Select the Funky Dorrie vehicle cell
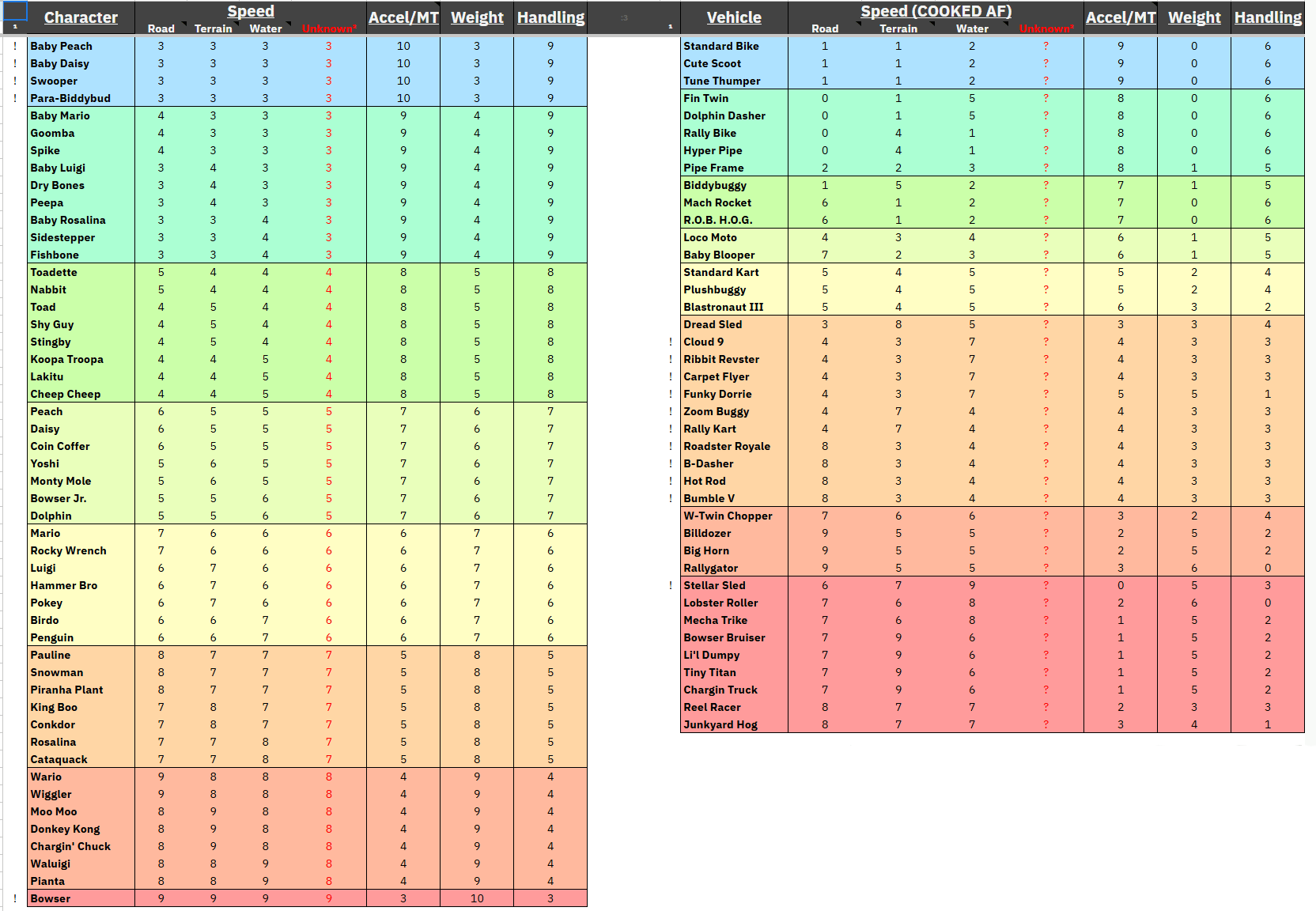Screen dimensions: 1316x911 click(x=734, y=394)
